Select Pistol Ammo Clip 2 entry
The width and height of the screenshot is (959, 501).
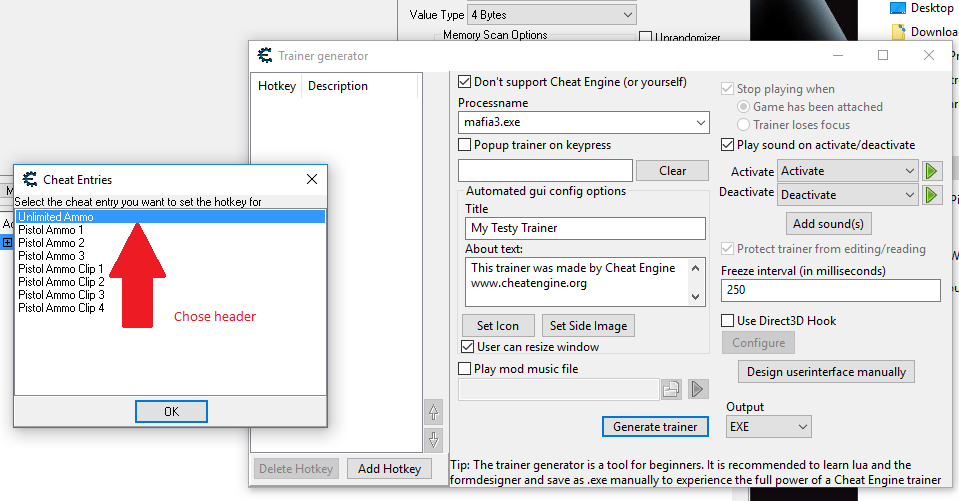point(61,282)
